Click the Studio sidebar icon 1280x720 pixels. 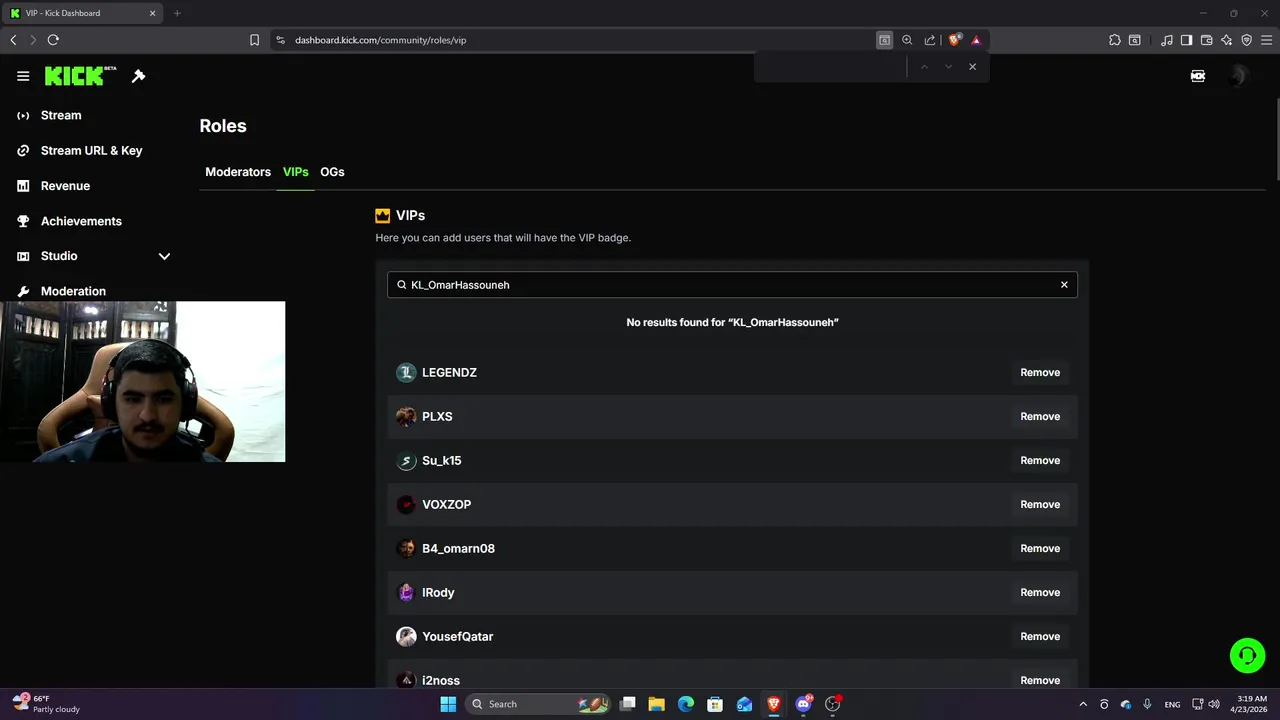click(x=23, y=256)
